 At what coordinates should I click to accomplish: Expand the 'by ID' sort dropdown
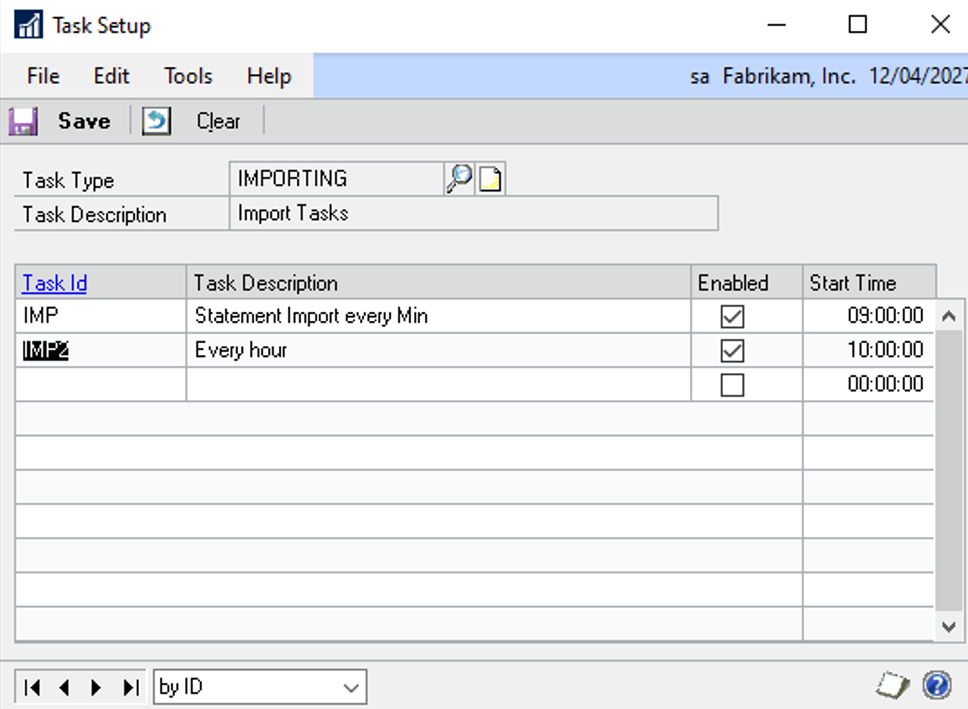[x=351, y=688]
